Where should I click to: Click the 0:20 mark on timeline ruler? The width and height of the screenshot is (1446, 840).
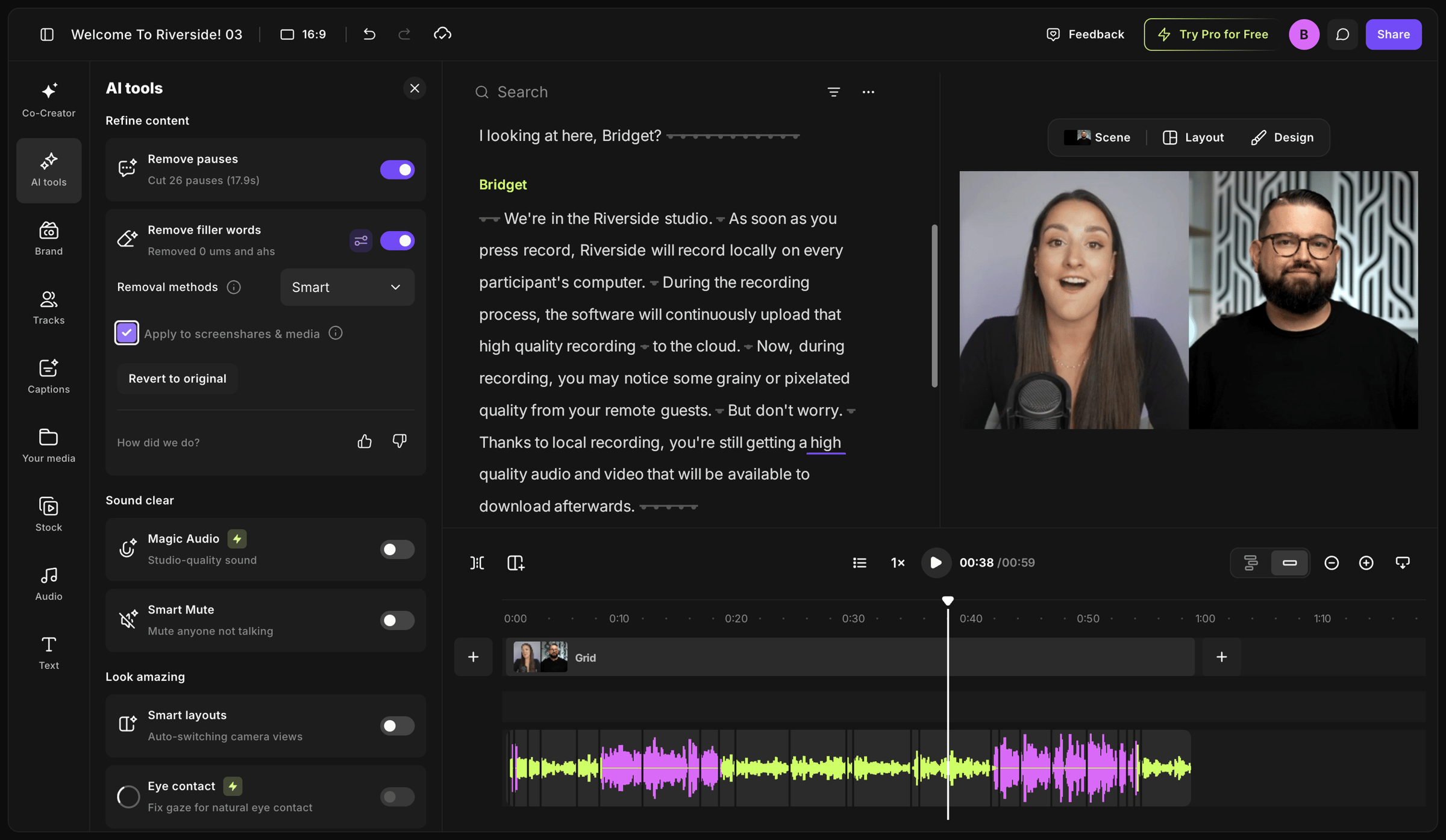pyautogui.click(x=736, y=618)
